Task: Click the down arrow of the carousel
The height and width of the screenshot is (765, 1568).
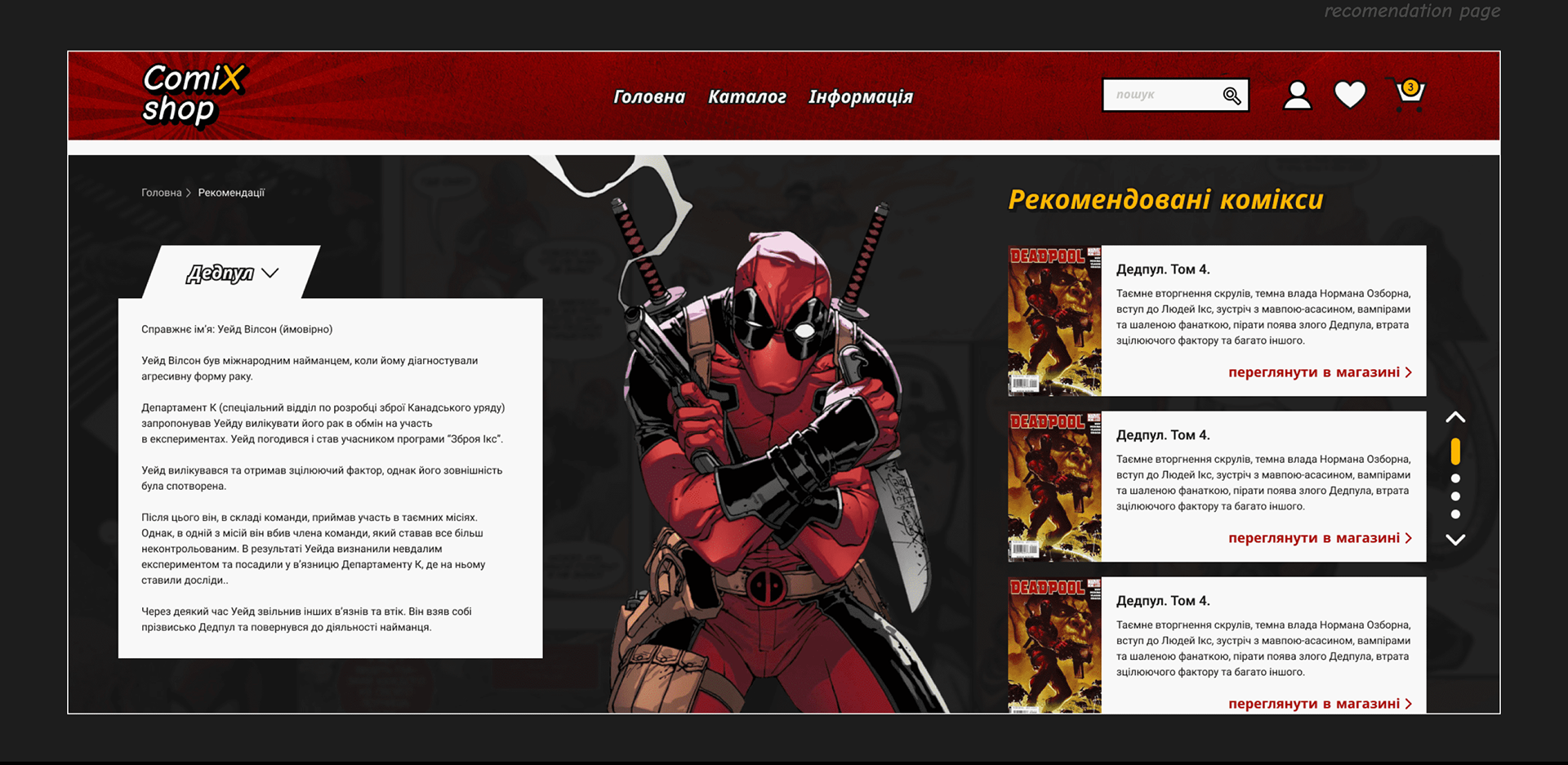Action: (1455, 540)
